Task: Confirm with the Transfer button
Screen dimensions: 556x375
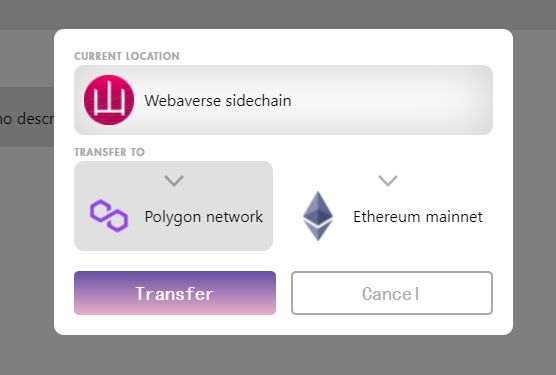Action: [x=175, y=293]
